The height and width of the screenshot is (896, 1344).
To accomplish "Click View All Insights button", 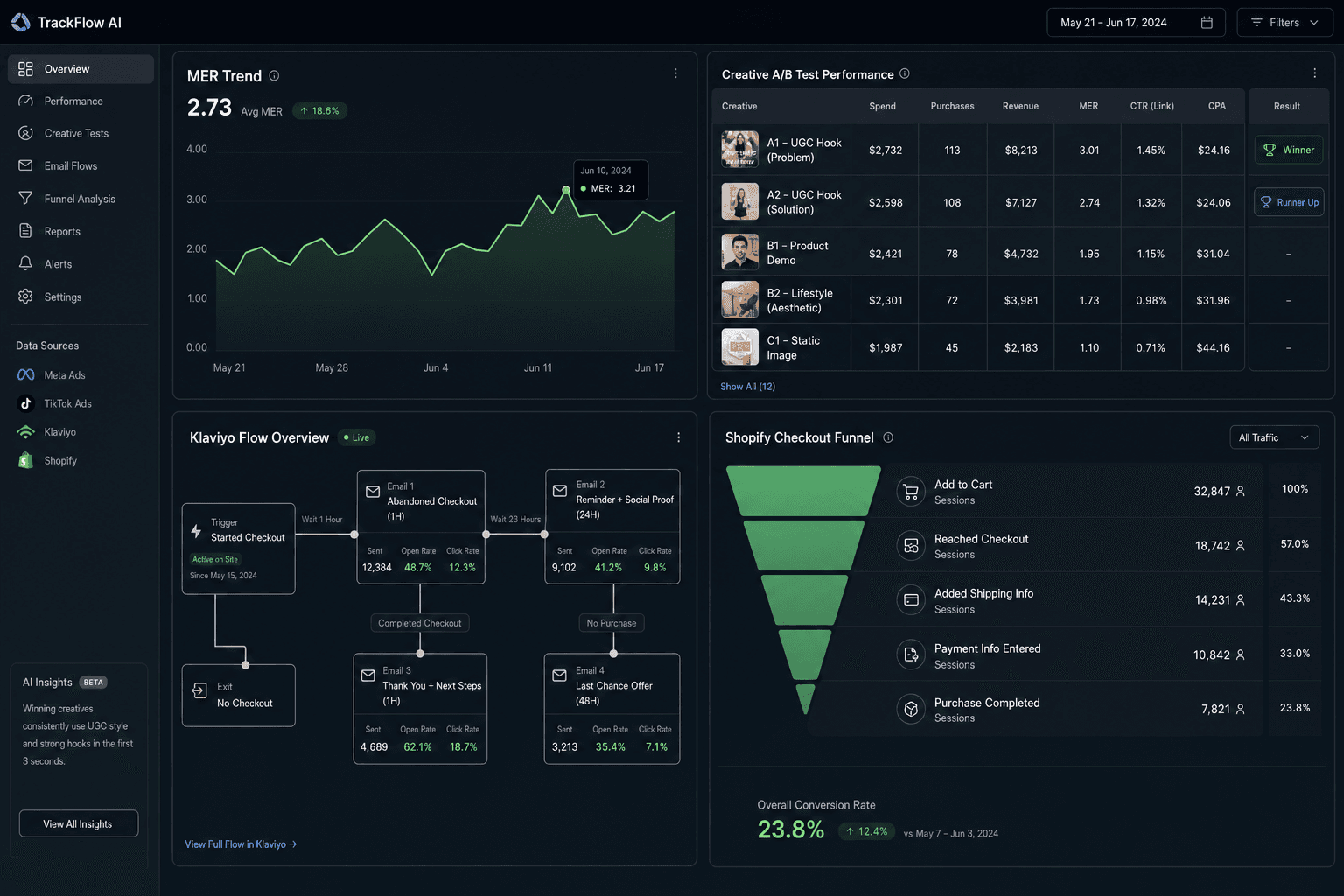I will click(79, 823).
